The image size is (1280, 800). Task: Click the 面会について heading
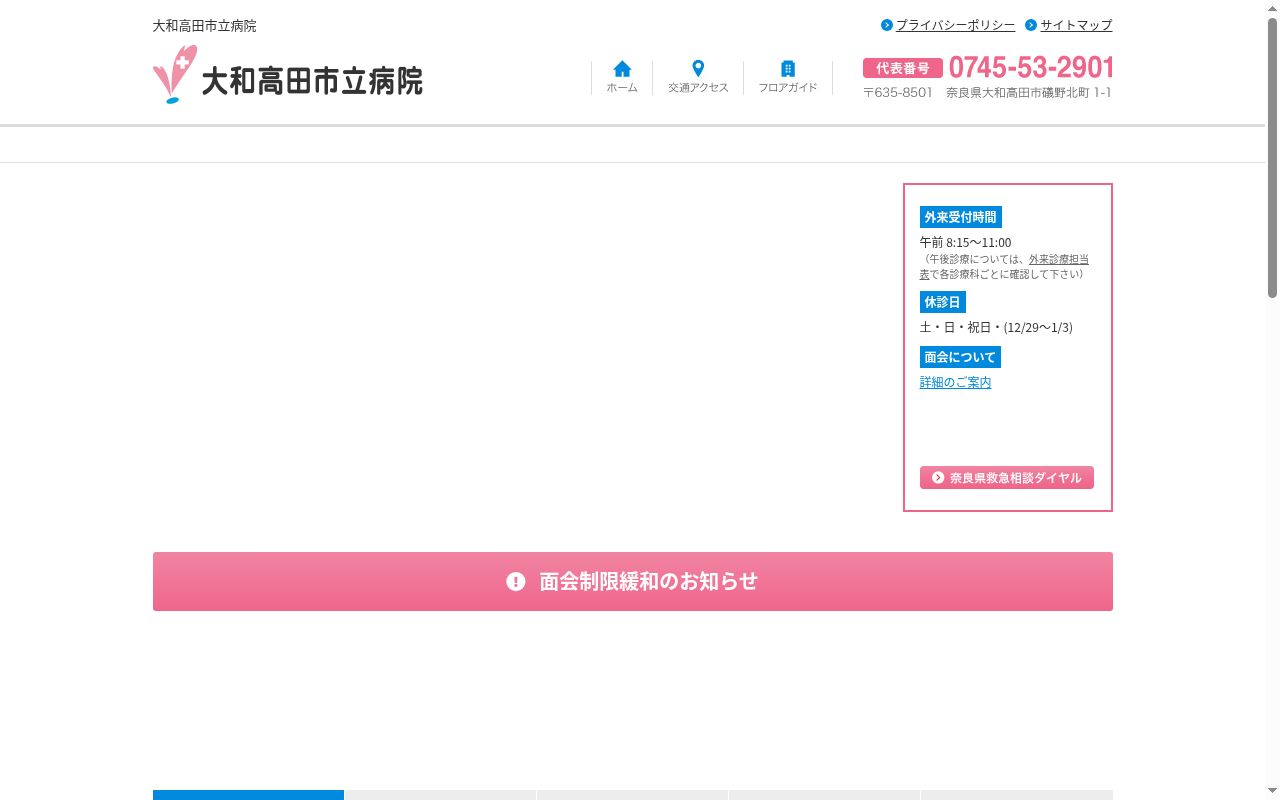(960, 357)
